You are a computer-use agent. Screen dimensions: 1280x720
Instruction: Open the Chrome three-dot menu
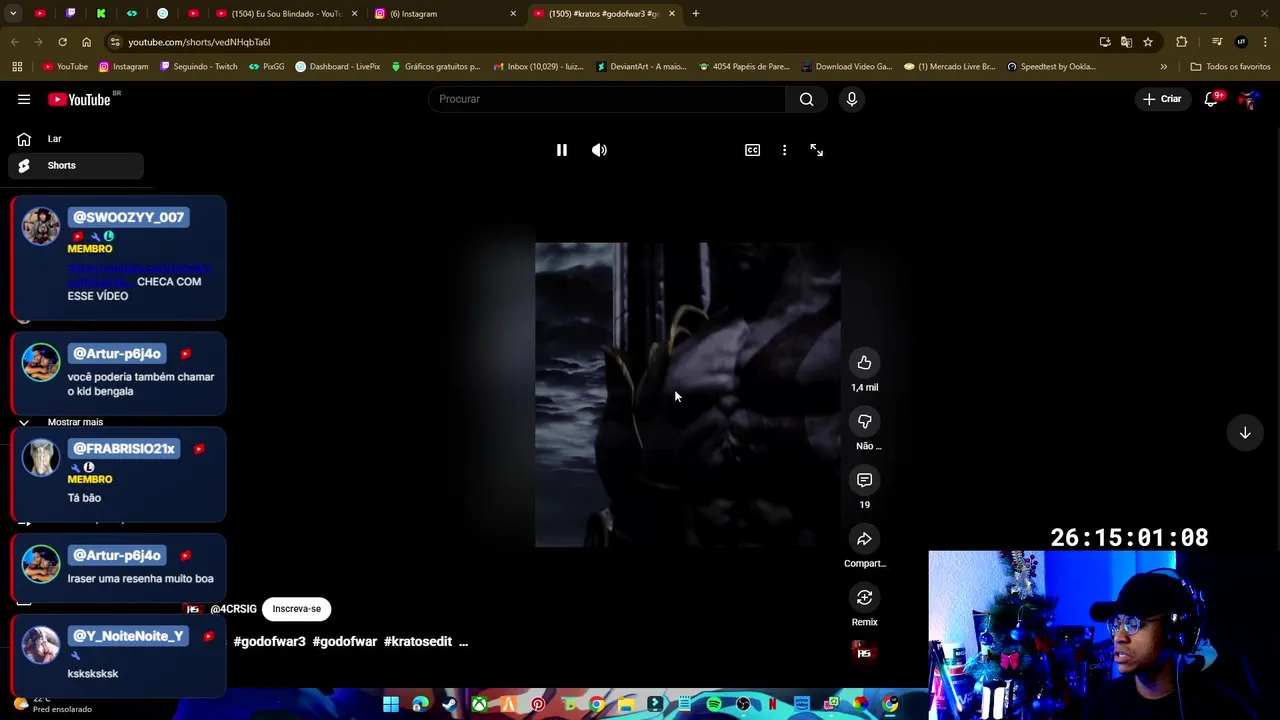click(1265, 42)
